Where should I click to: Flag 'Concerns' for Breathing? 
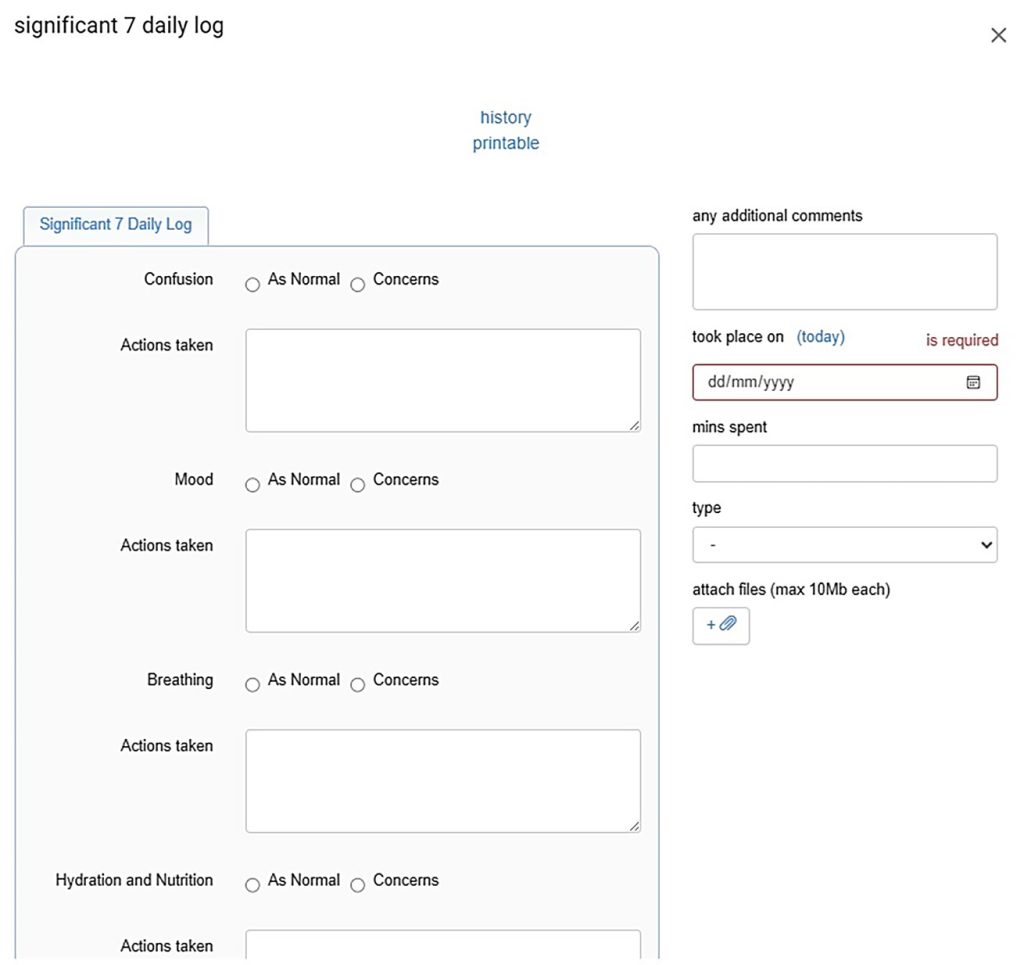pyautogui.click(x=357, y=685)
